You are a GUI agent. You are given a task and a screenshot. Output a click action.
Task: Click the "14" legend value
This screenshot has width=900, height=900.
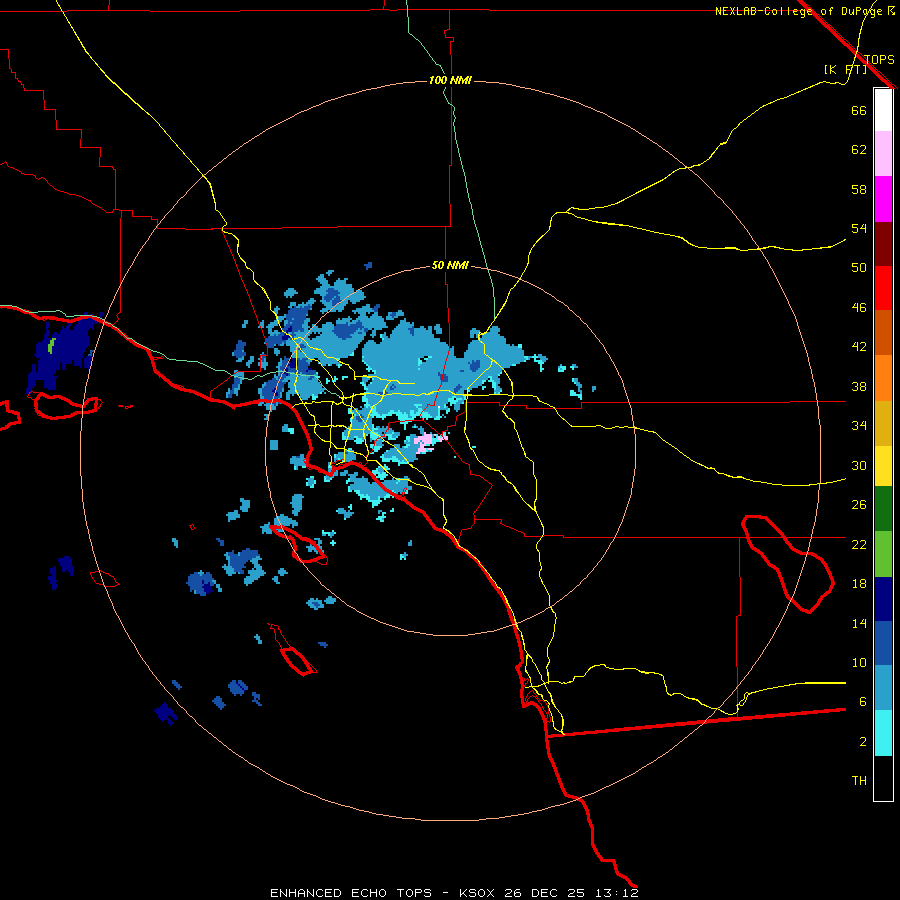859,623
